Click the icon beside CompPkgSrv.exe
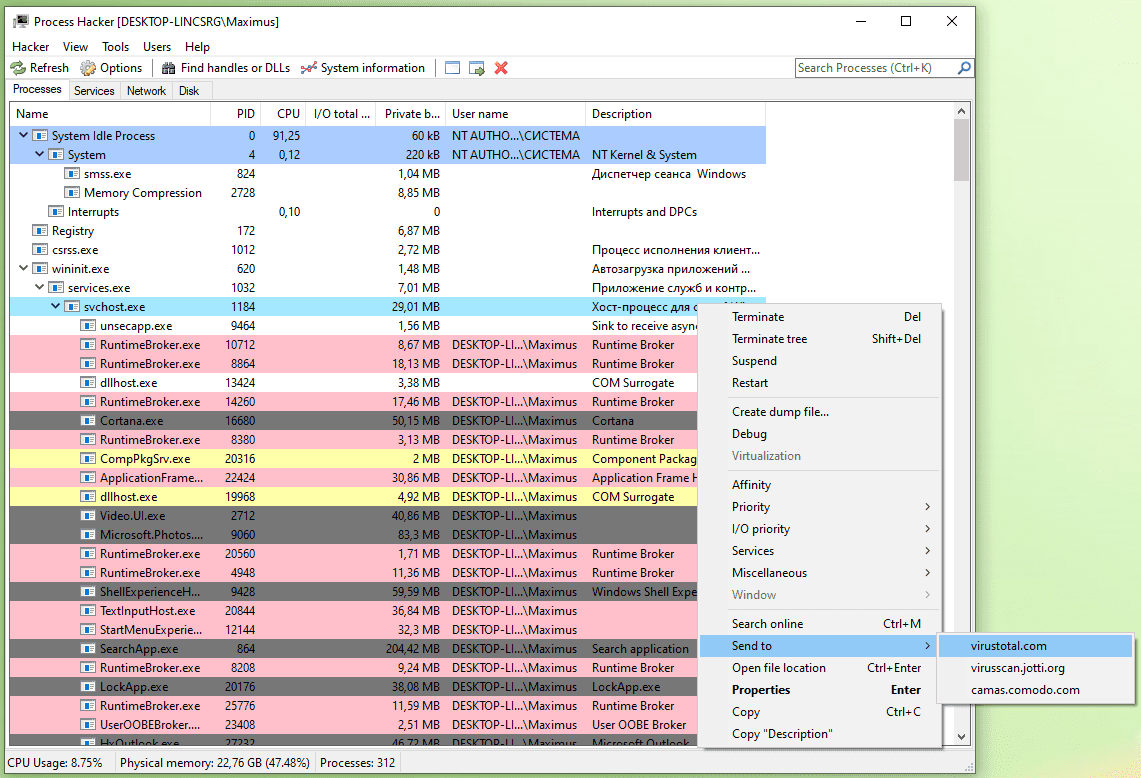Viewport: 1141px width, 778px height. (x=88, y=459)
